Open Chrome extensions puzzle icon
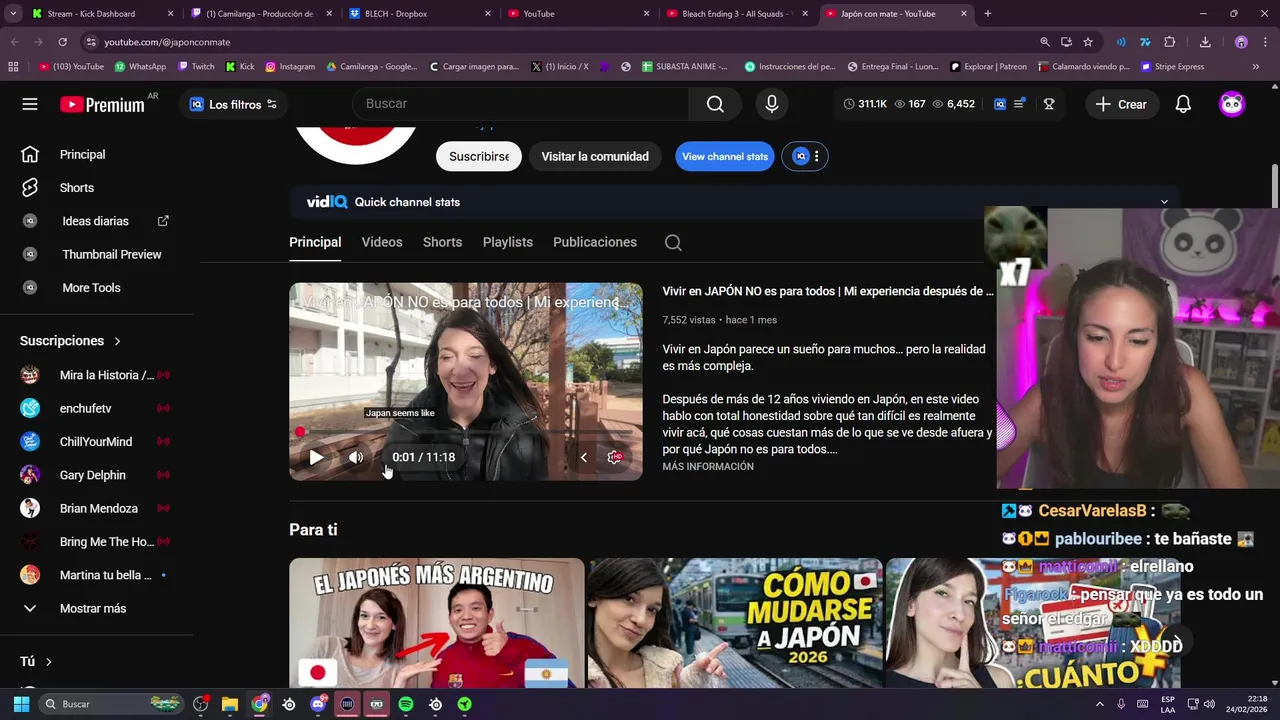 (x=1169, y=42)
